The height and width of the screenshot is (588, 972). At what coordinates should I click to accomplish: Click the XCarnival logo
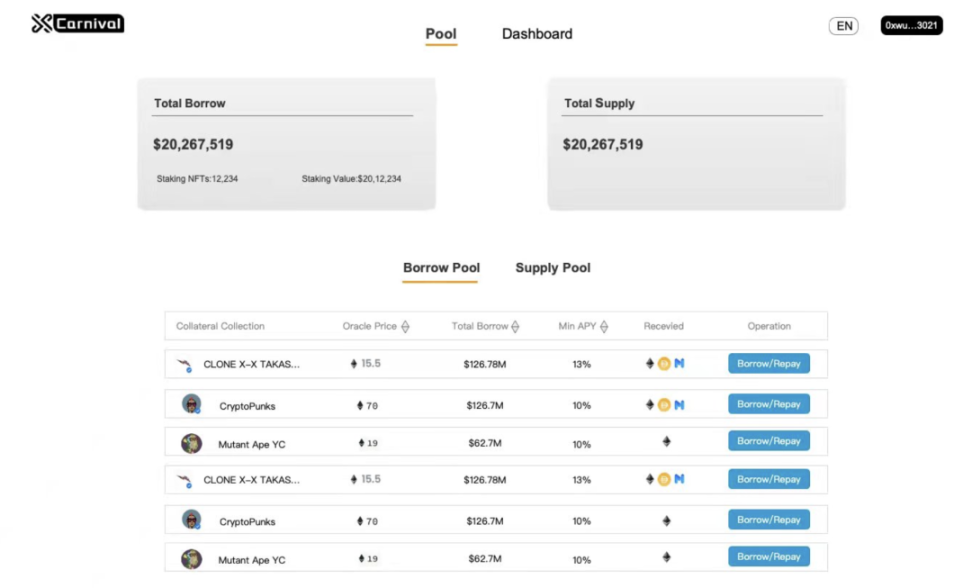coord(78,24)
